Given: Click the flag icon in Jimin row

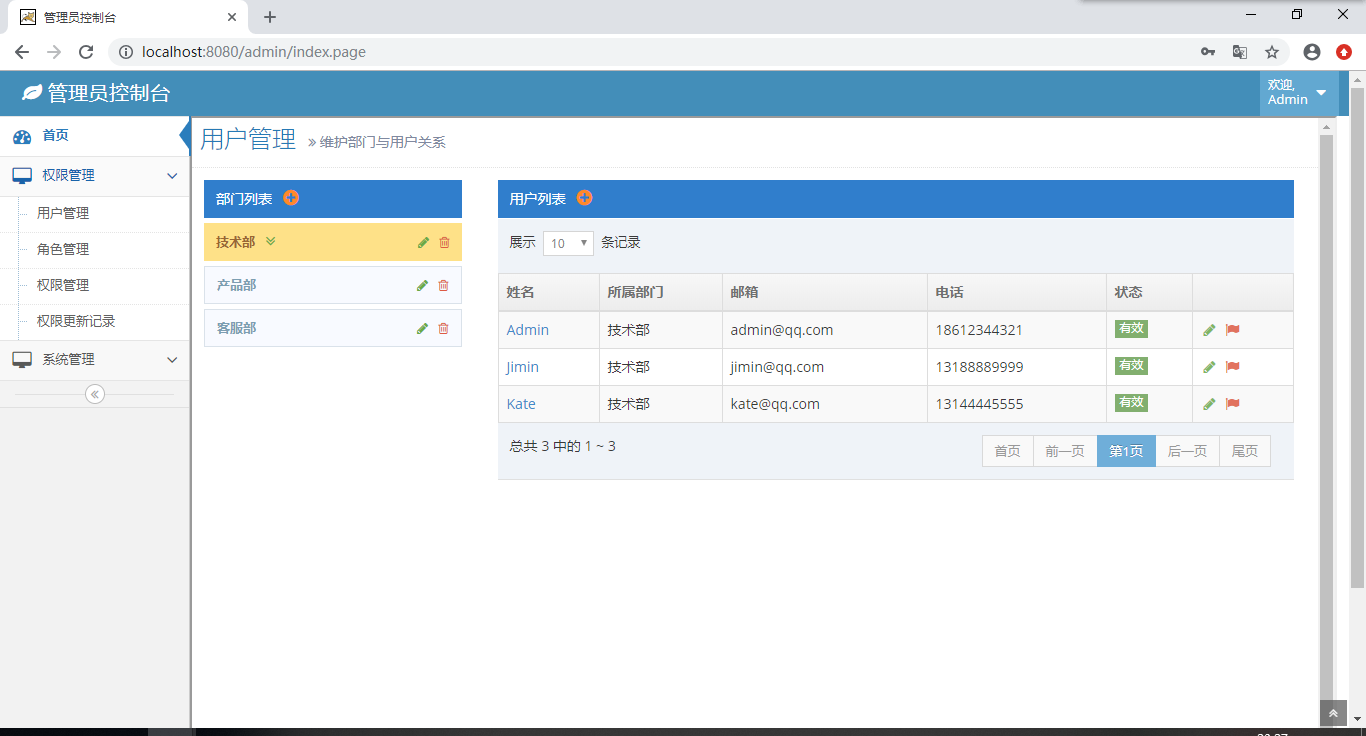Looking at the screenshot, I should 1233,366.
